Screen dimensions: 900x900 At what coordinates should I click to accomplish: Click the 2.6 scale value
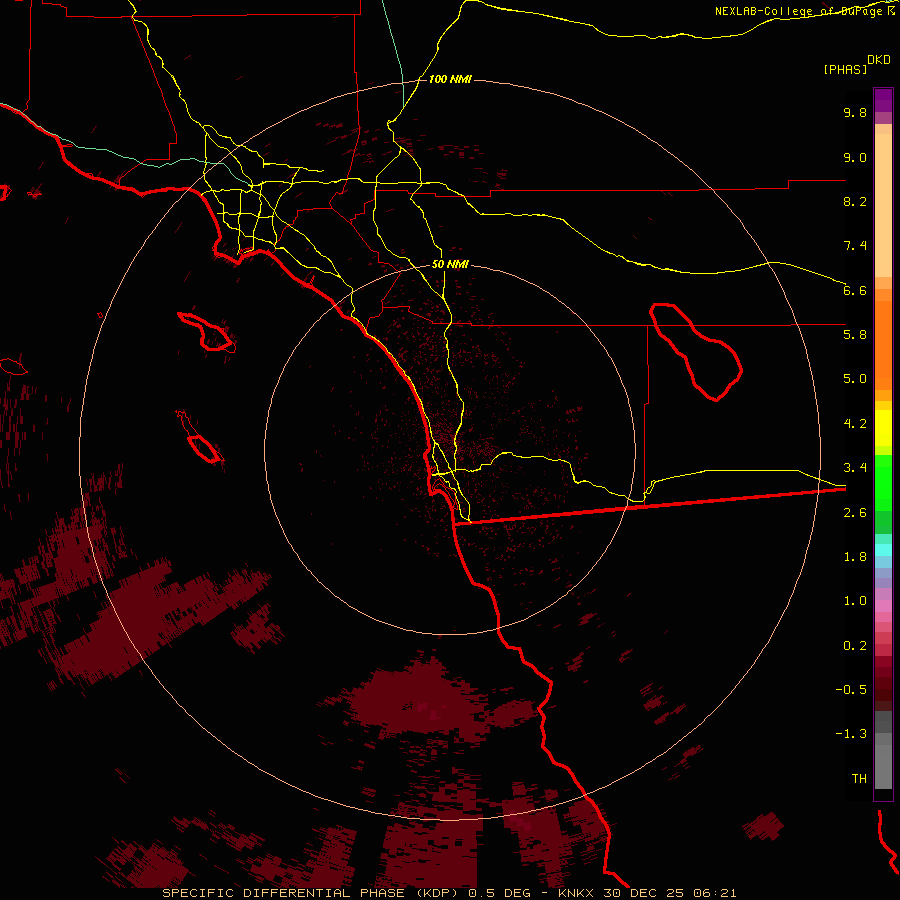[x=855, y=513]
